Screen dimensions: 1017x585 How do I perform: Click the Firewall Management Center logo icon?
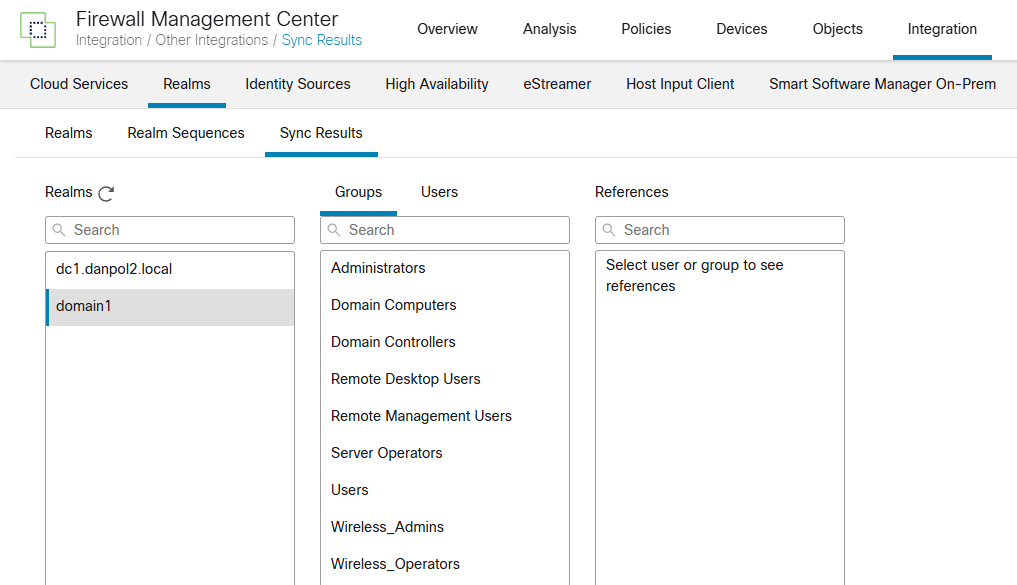point(38,30)
